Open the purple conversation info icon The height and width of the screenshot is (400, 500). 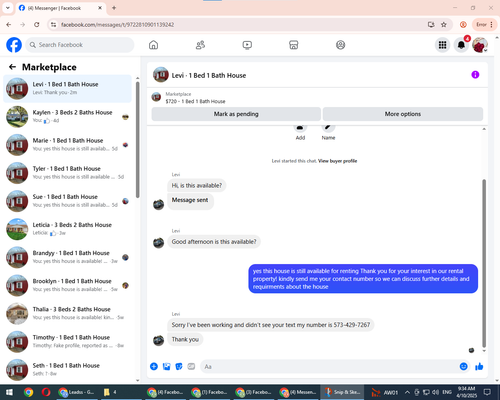tap(475, 75)
